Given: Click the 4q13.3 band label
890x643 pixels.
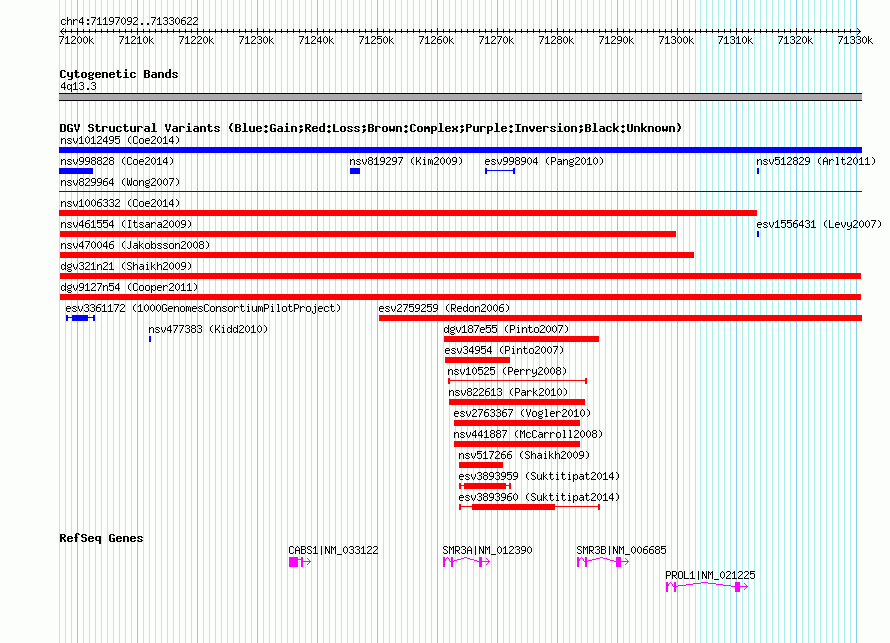Looking at the screenshot, I should (x=78, y=86).
